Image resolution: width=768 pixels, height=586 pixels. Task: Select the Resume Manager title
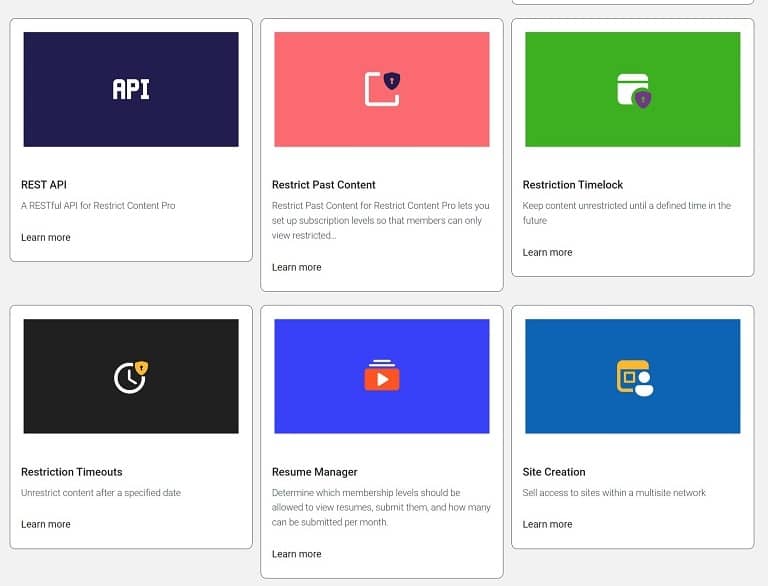(314, 472)
